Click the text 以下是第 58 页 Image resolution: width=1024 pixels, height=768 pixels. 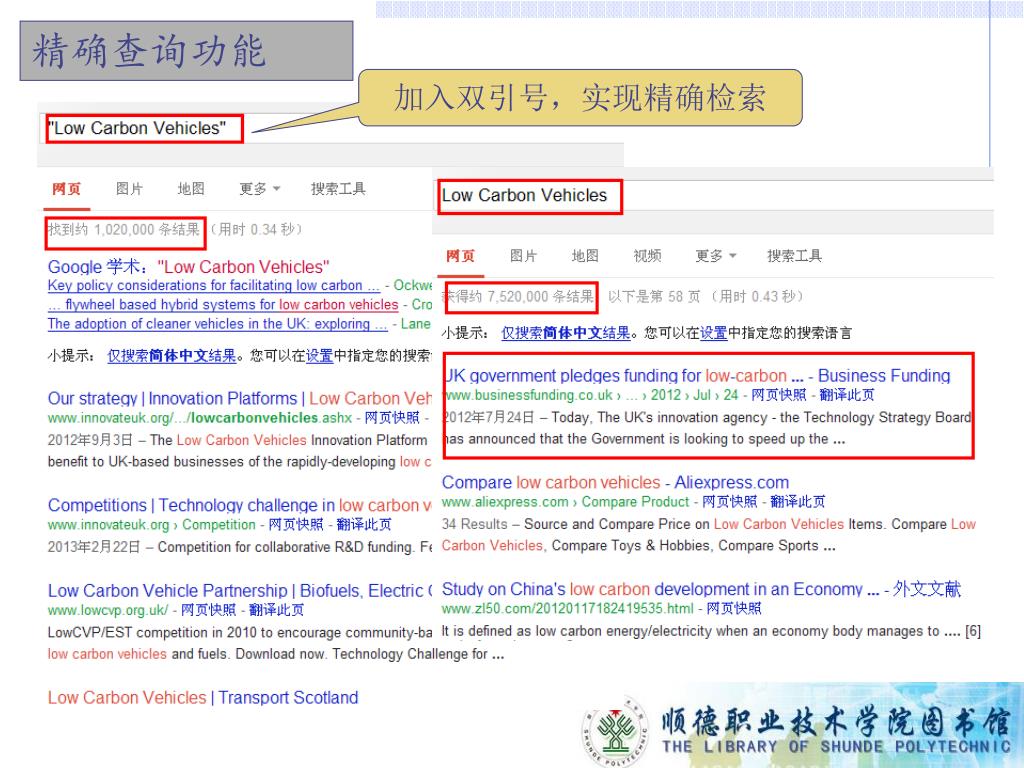click(x=654, y=297)
